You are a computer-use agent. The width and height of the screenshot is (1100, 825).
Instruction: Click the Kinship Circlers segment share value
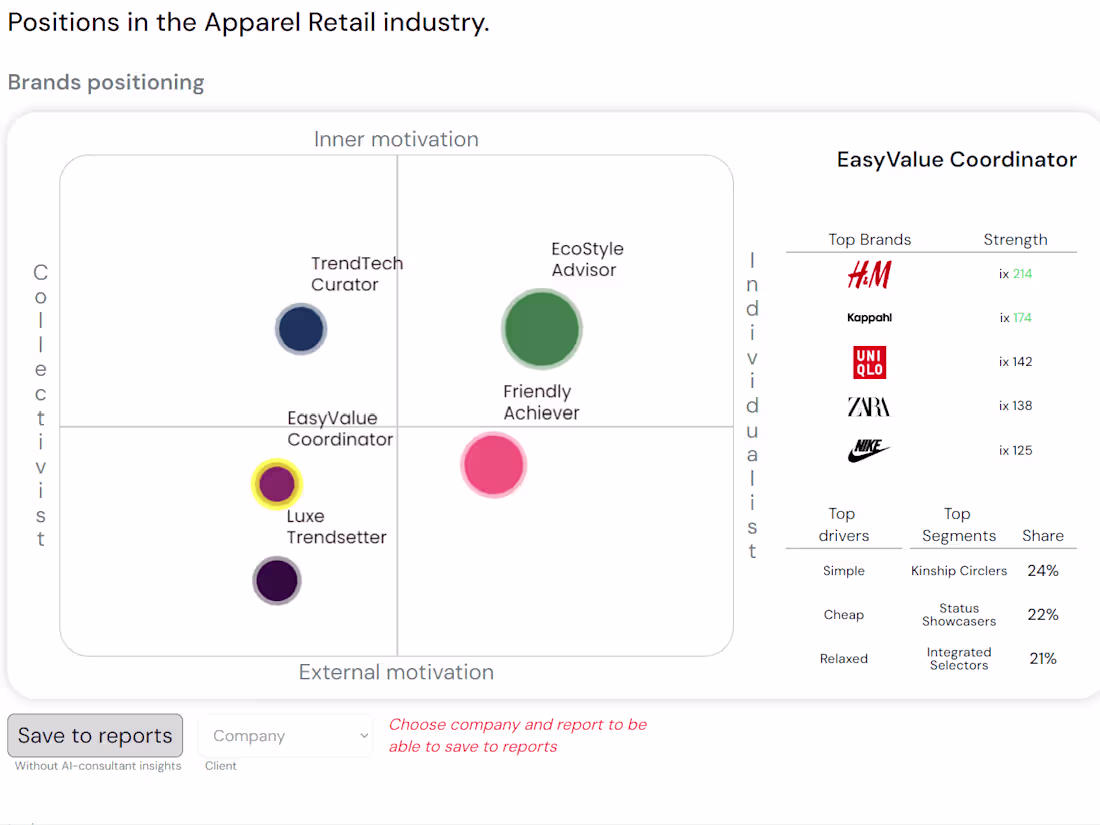(1043, 570)
